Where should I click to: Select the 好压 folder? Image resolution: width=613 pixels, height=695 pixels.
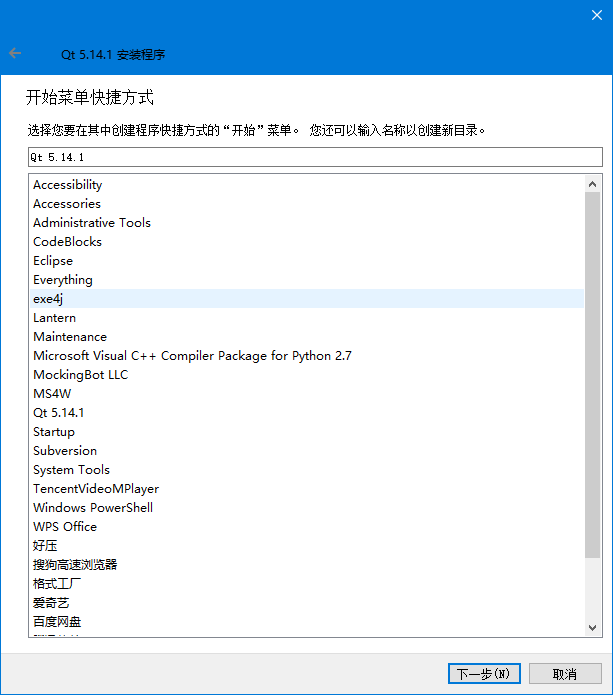tap(307, 546)
